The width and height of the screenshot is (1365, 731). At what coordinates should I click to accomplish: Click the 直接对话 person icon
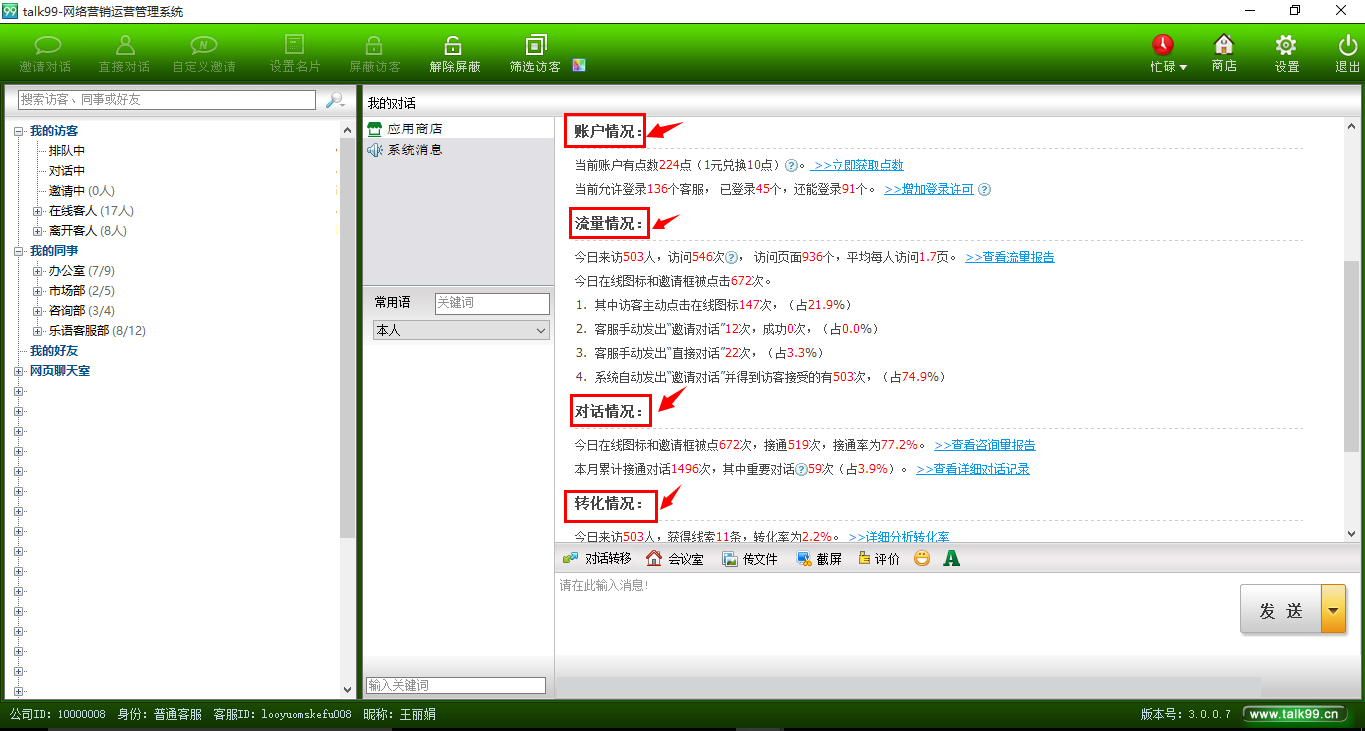click(x=125, y=45)
